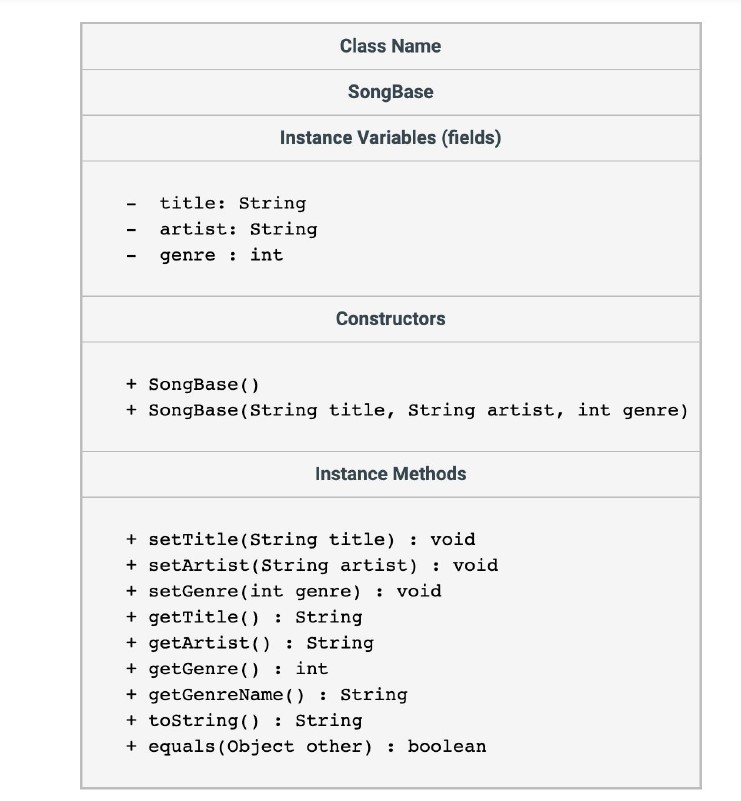Select the no-argument SongBase() constructor line
The image size is (741, 801).
tap(204, 384)
